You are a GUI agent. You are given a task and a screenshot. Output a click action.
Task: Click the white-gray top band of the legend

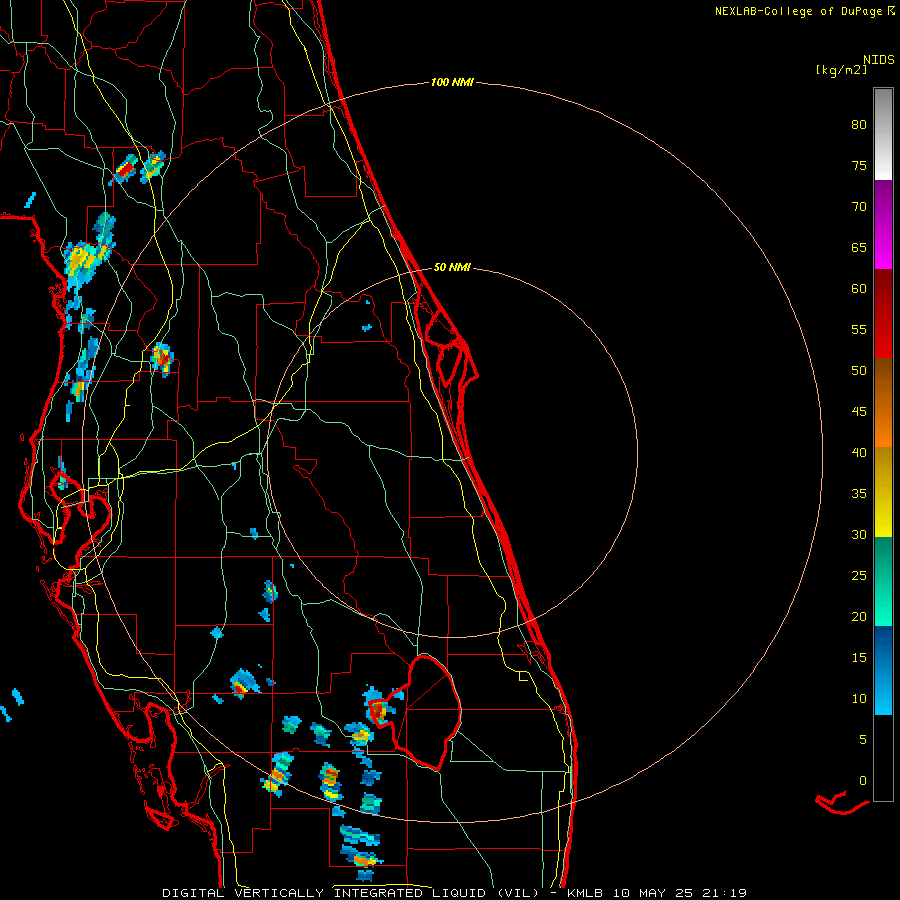[883, 134]
